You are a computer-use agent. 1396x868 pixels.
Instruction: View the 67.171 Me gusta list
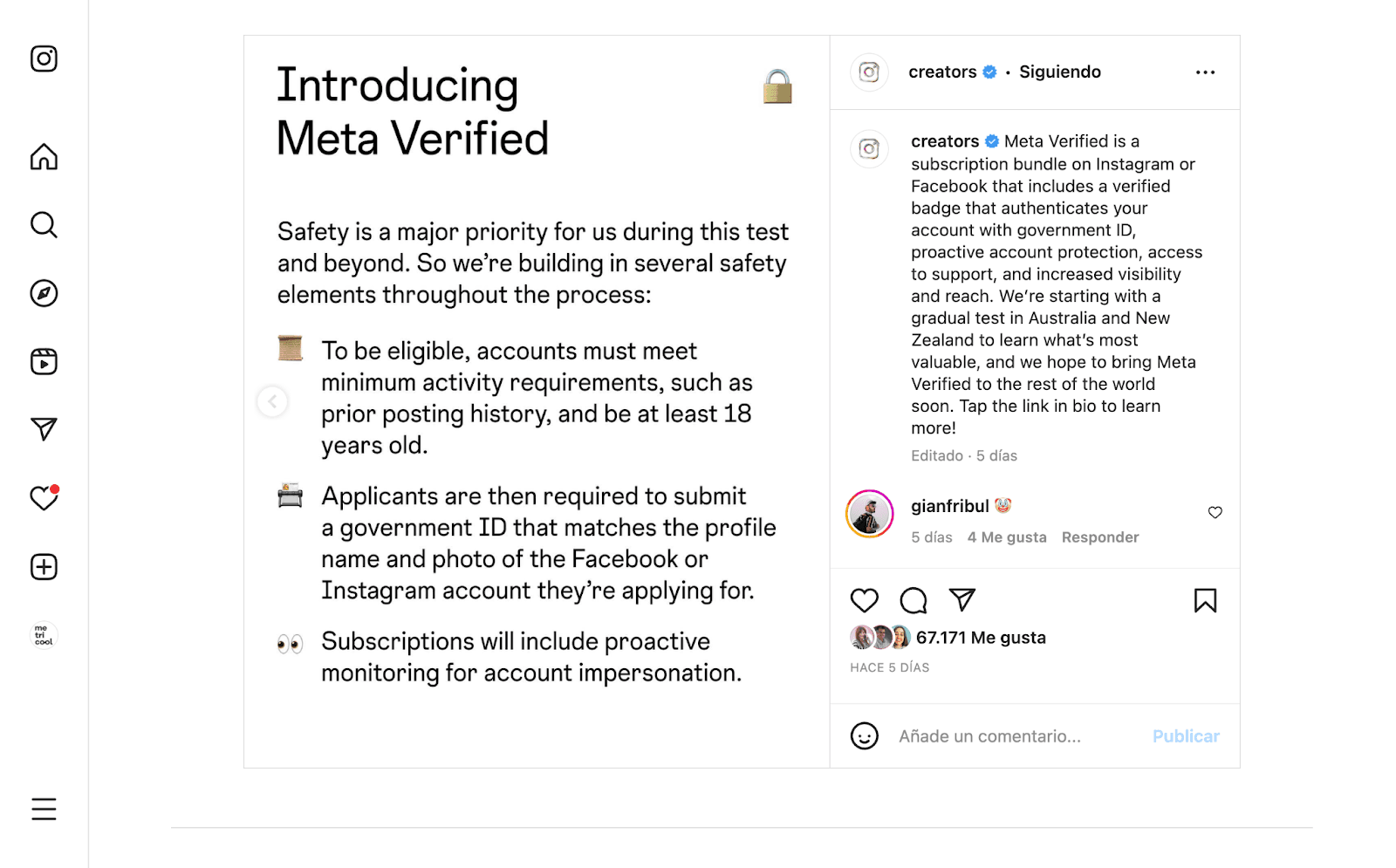pos(982,637)
